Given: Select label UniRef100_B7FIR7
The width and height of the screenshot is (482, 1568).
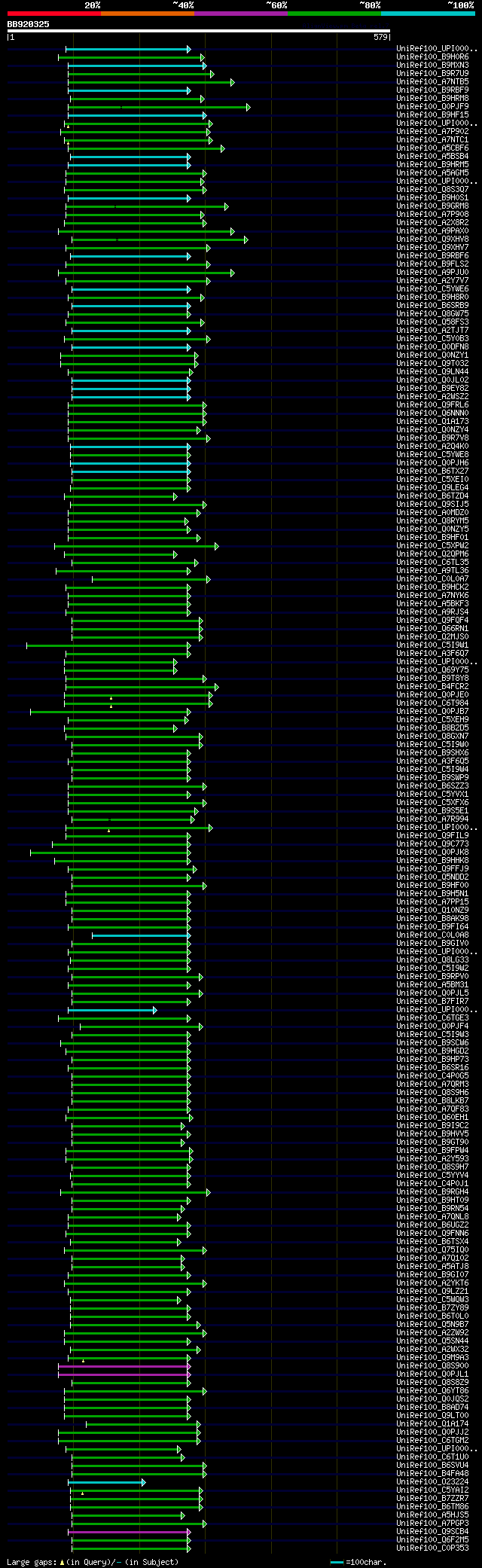Looking at the screenshot, I should (x=432, y=1001).
